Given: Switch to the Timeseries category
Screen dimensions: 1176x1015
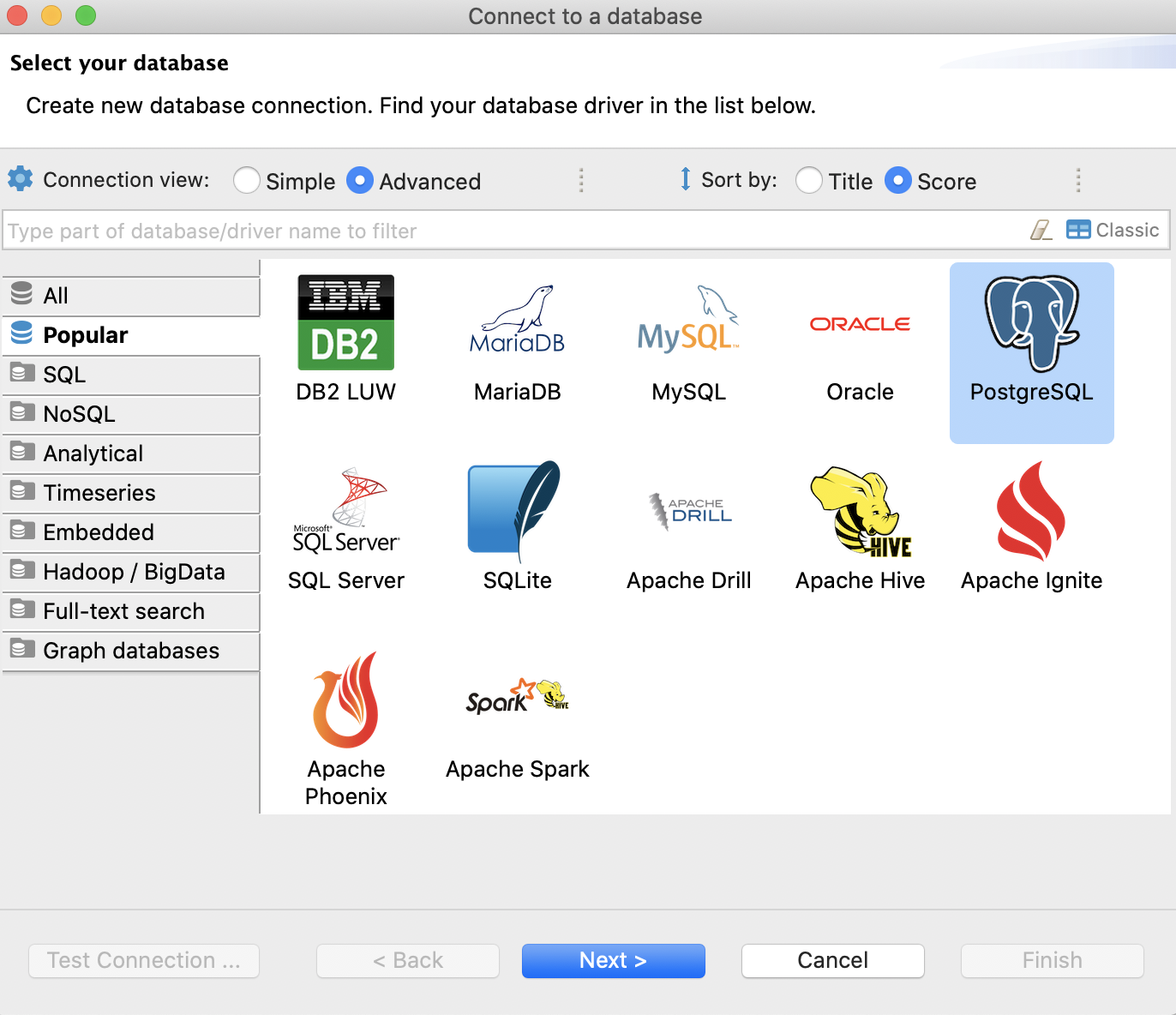Looking at the screenshot, I should (x=131, y=493).
